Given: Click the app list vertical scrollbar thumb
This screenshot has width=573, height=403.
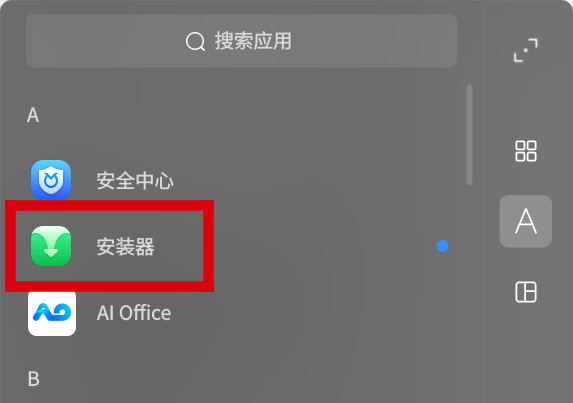Looking at the screenshot, I should point(469,135).
